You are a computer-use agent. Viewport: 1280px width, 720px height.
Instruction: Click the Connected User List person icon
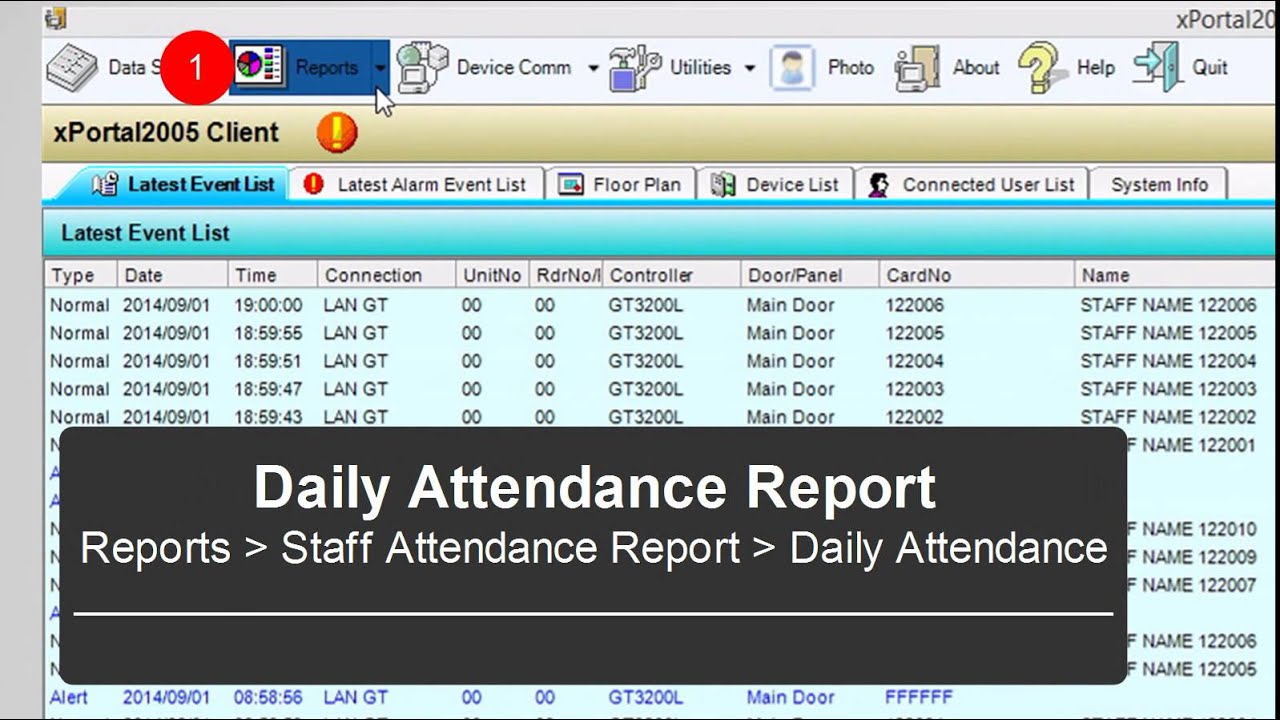878,185
